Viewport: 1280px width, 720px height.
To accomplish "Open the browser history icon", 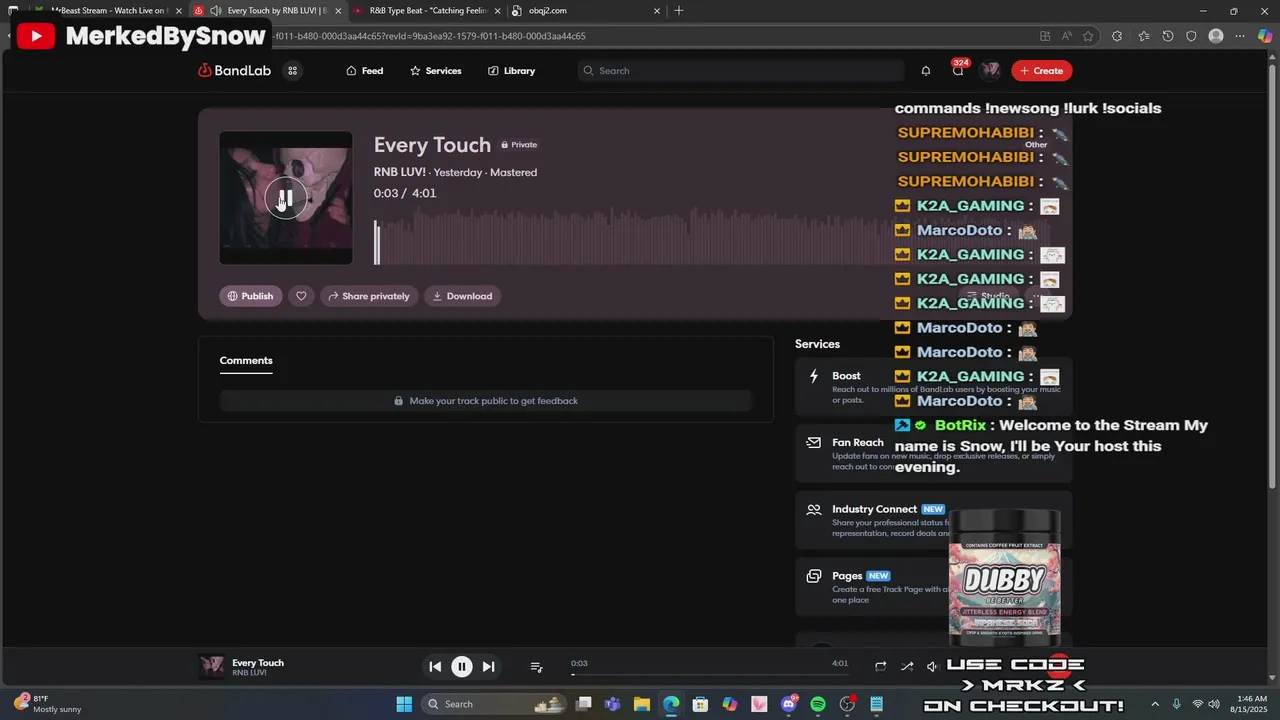I will (1167, 36).
